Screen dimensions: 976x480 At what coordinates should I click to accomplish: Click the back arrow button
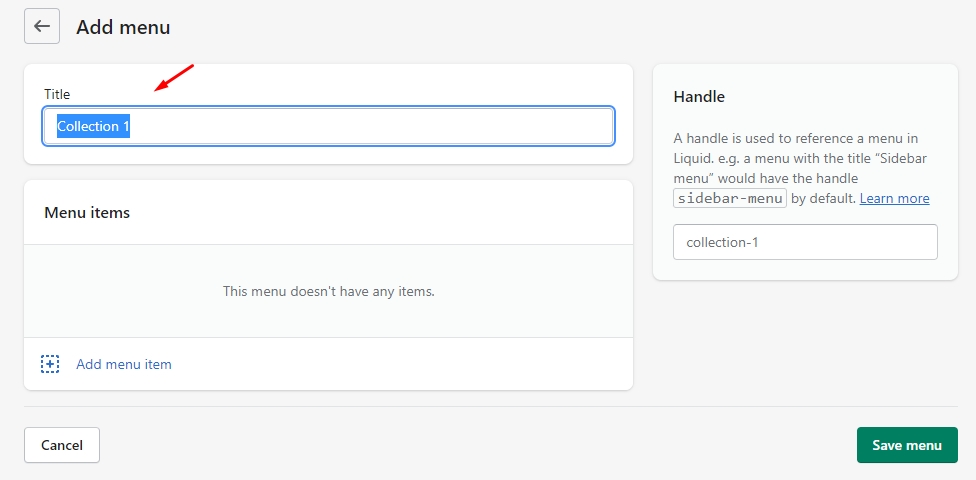point(42,27)
